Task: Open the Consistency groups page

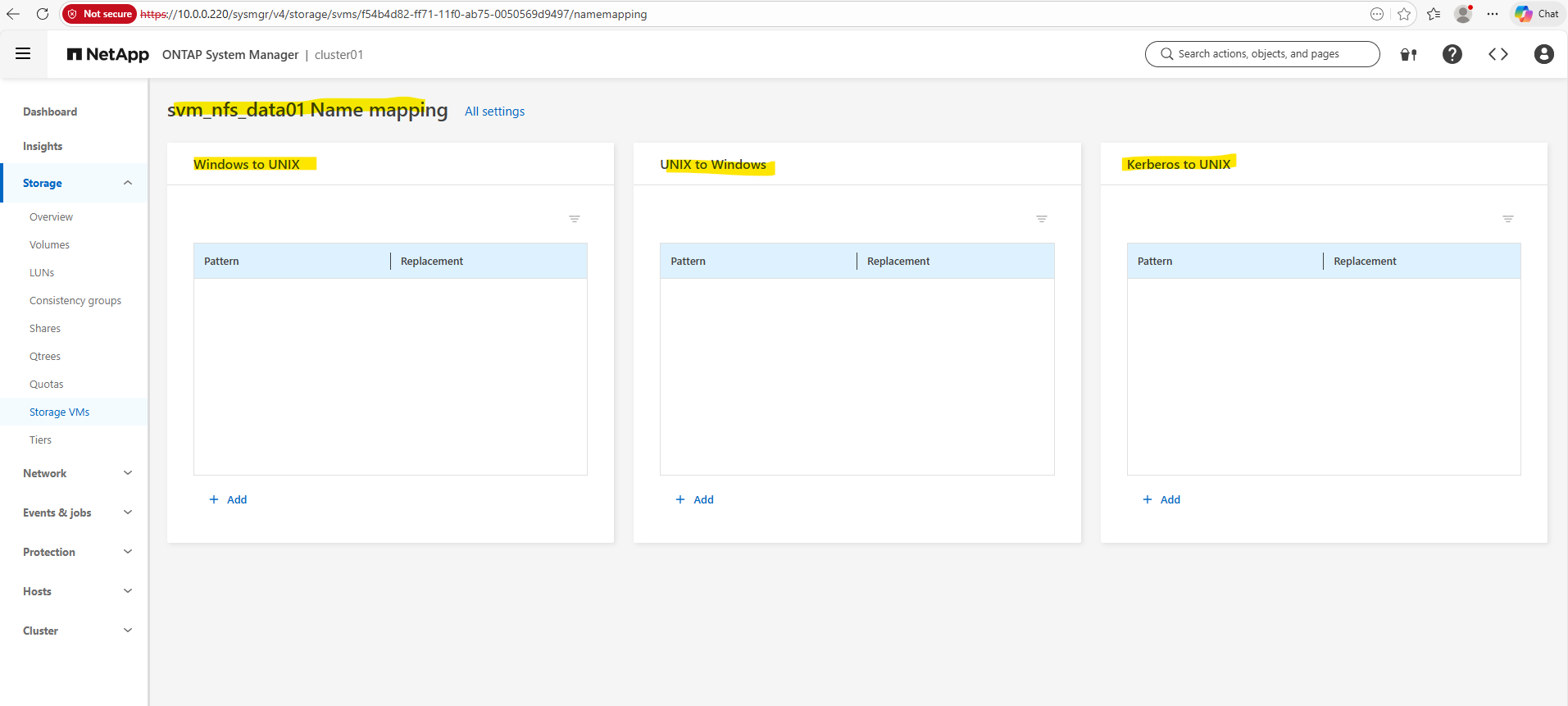Action: click(75, 300)
